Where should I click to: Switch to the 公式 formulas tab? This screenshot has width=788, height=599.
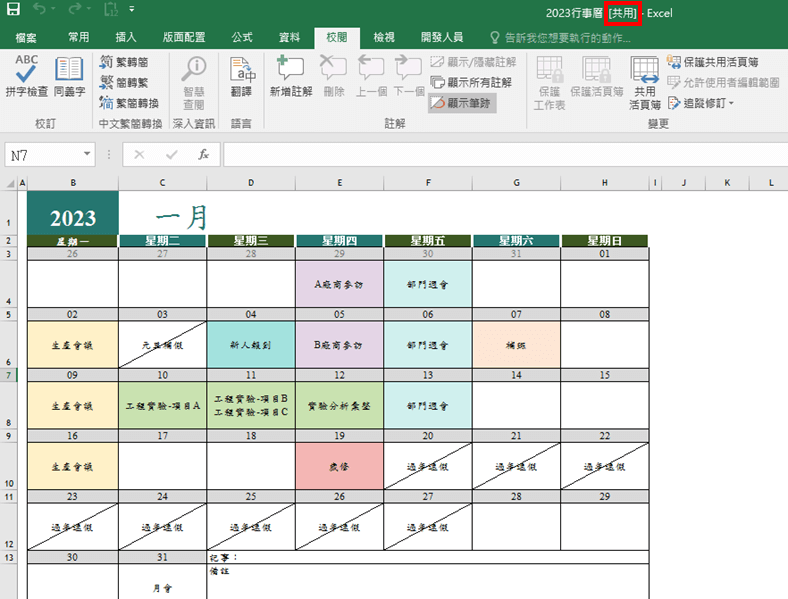pyautogui.click(x=242, y=37)
